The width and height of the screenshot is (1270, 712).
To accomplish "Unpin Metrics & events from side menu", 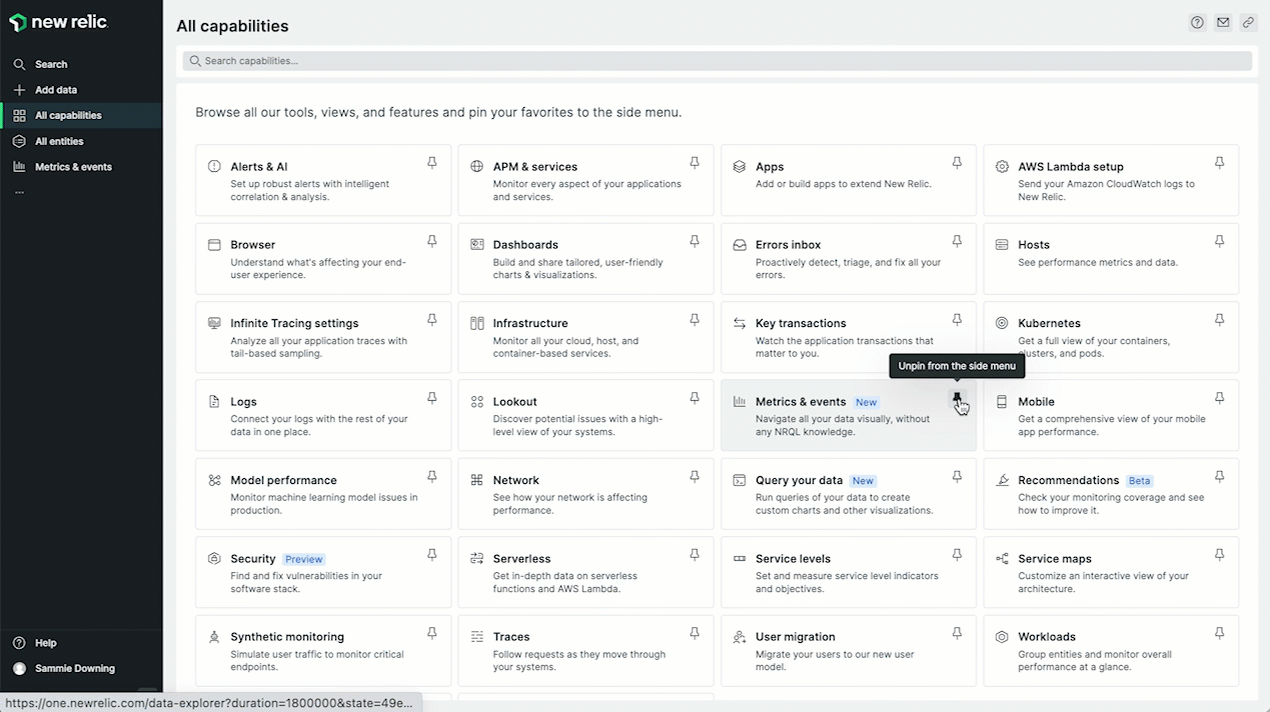I will pos(957,398).
